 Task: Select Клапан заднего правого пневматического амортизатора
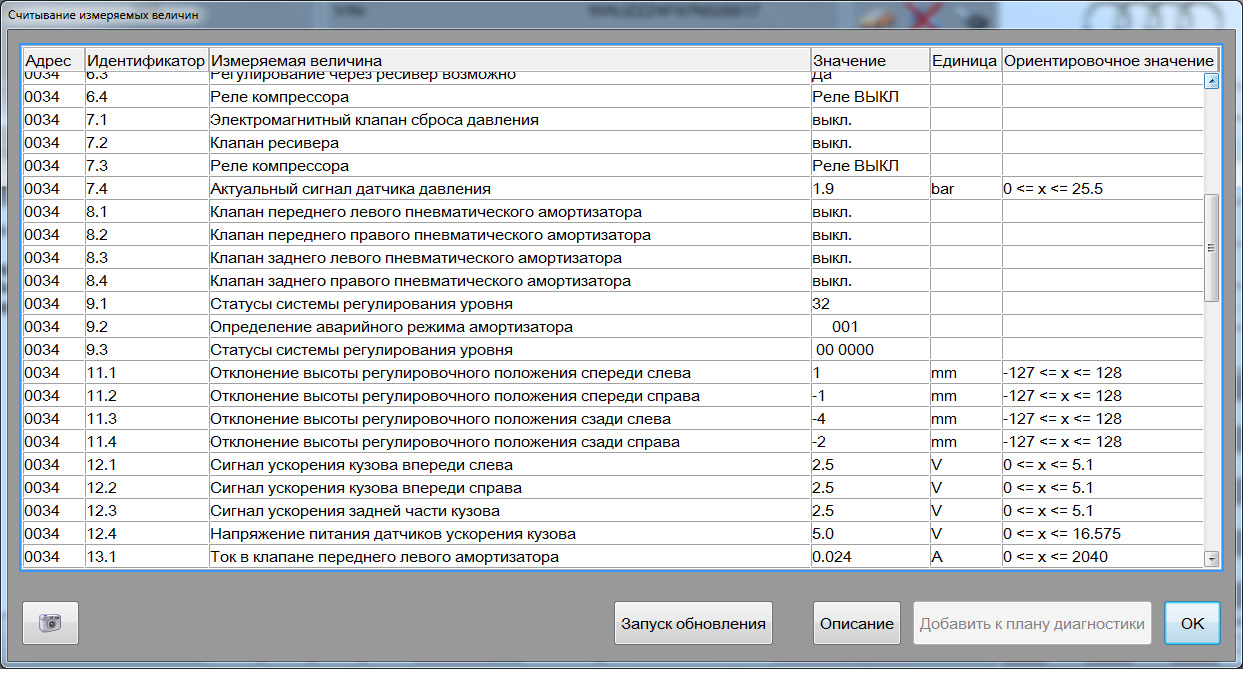tap(613, 281)
